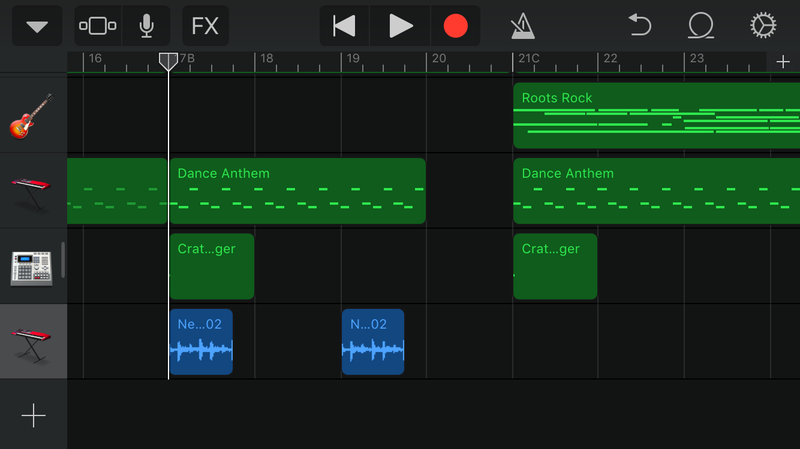
Task: Add a new track with plus button
Action: pyautogui.click(x=34, y=415)
